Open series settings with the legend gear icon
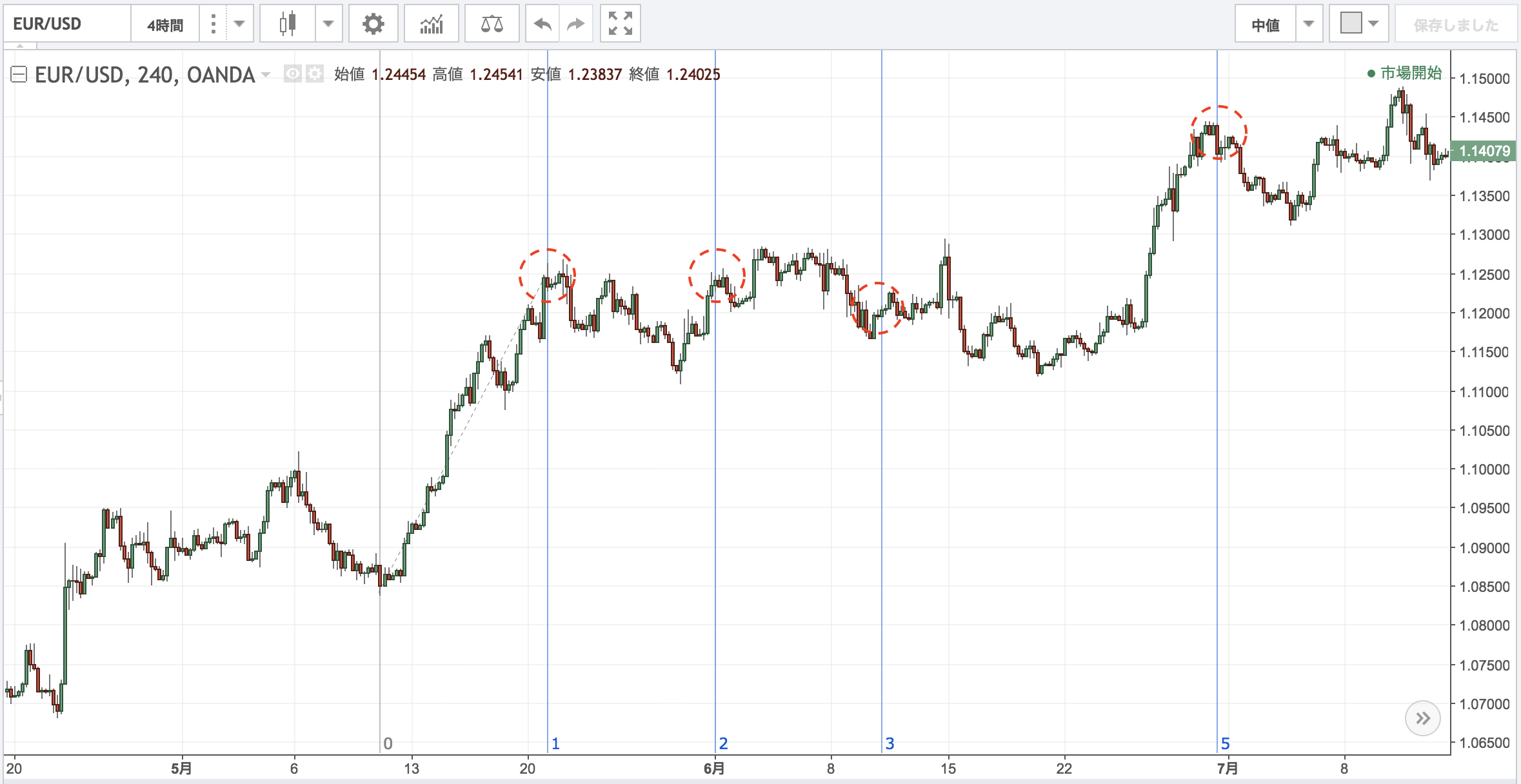 click(314, 74)
